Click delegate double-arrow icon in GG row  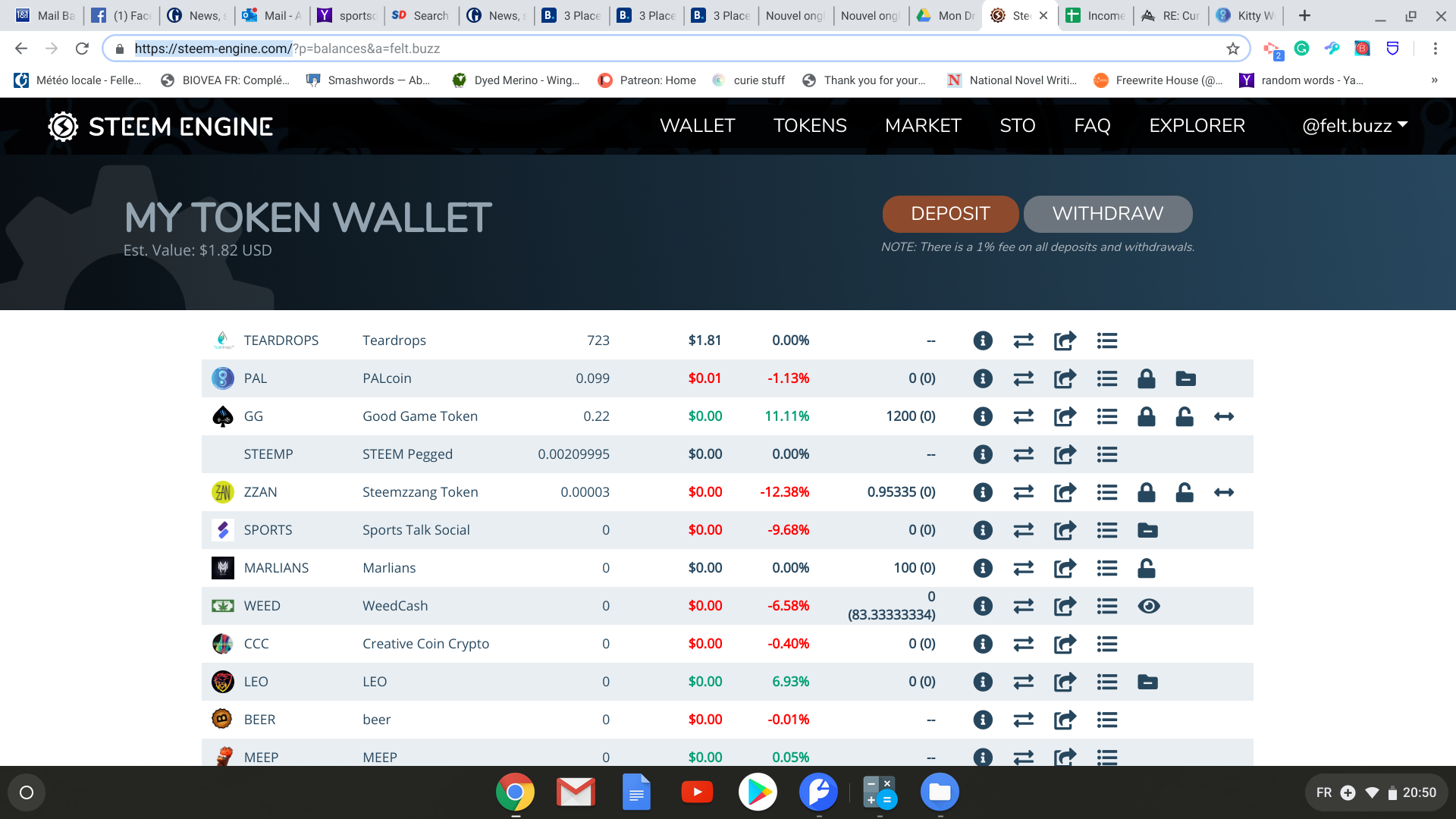[1224, 416]
